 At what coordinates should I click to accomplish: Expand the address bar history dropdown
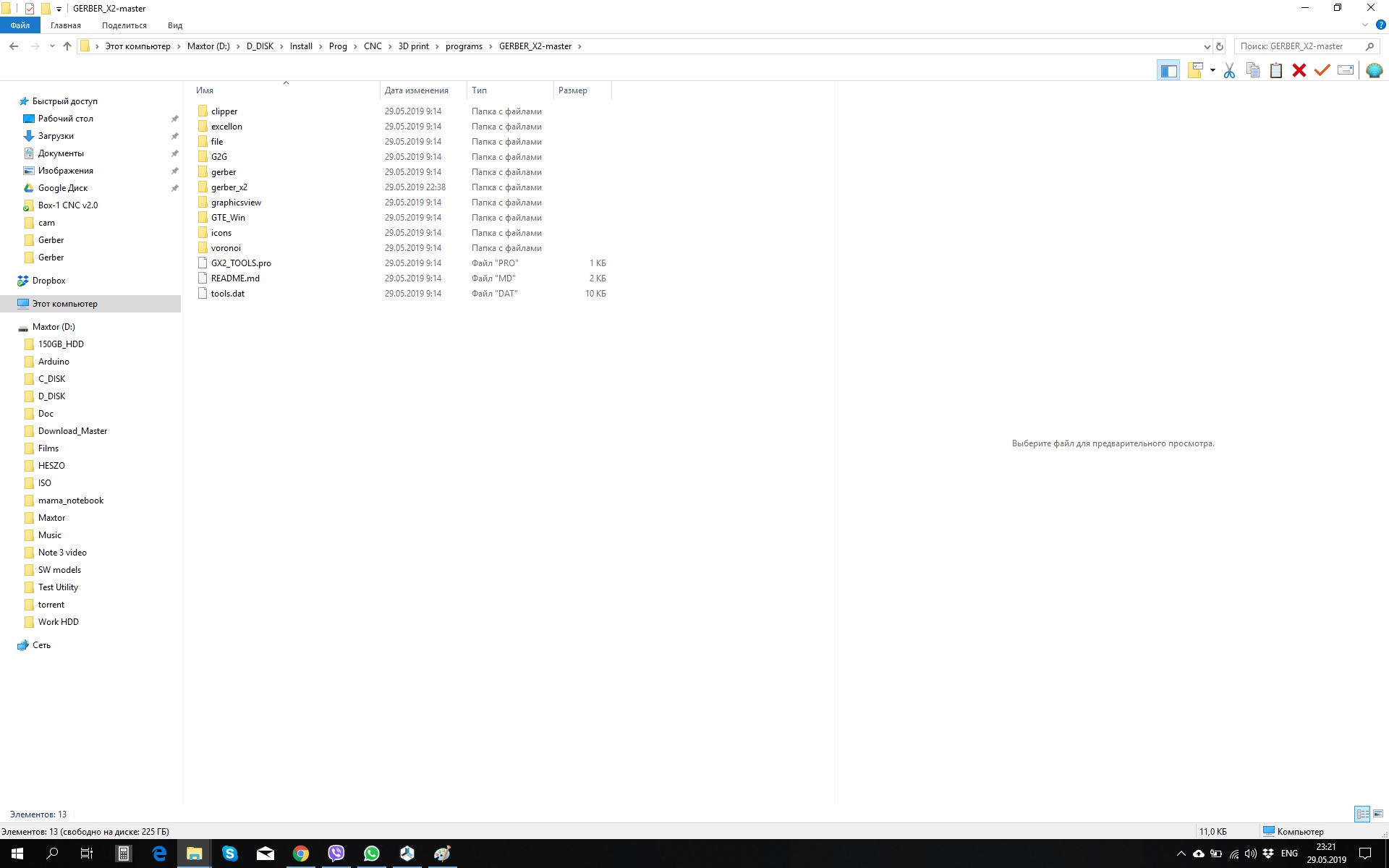(x=1207, y=46)
